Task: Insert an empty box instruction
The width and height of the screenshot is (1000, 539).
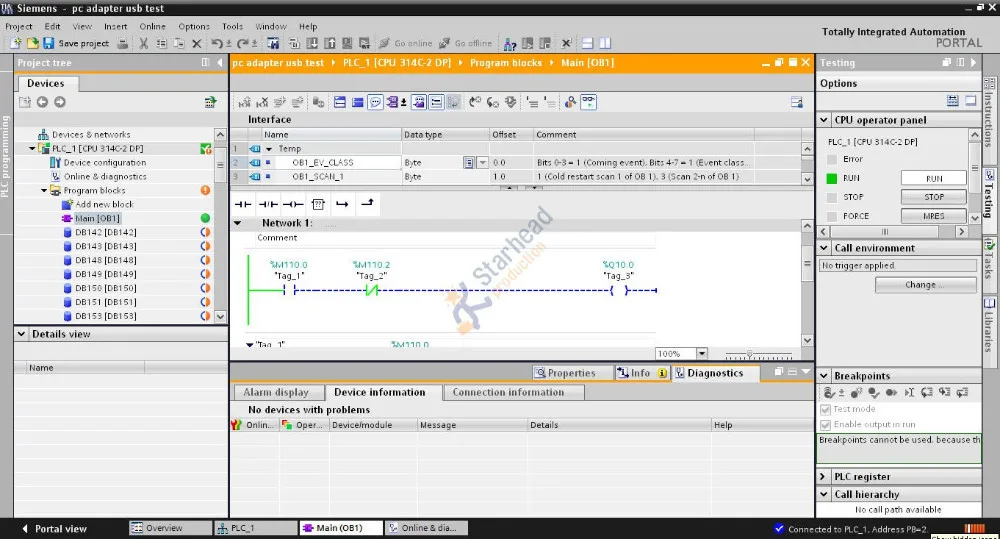Action: 318,204
